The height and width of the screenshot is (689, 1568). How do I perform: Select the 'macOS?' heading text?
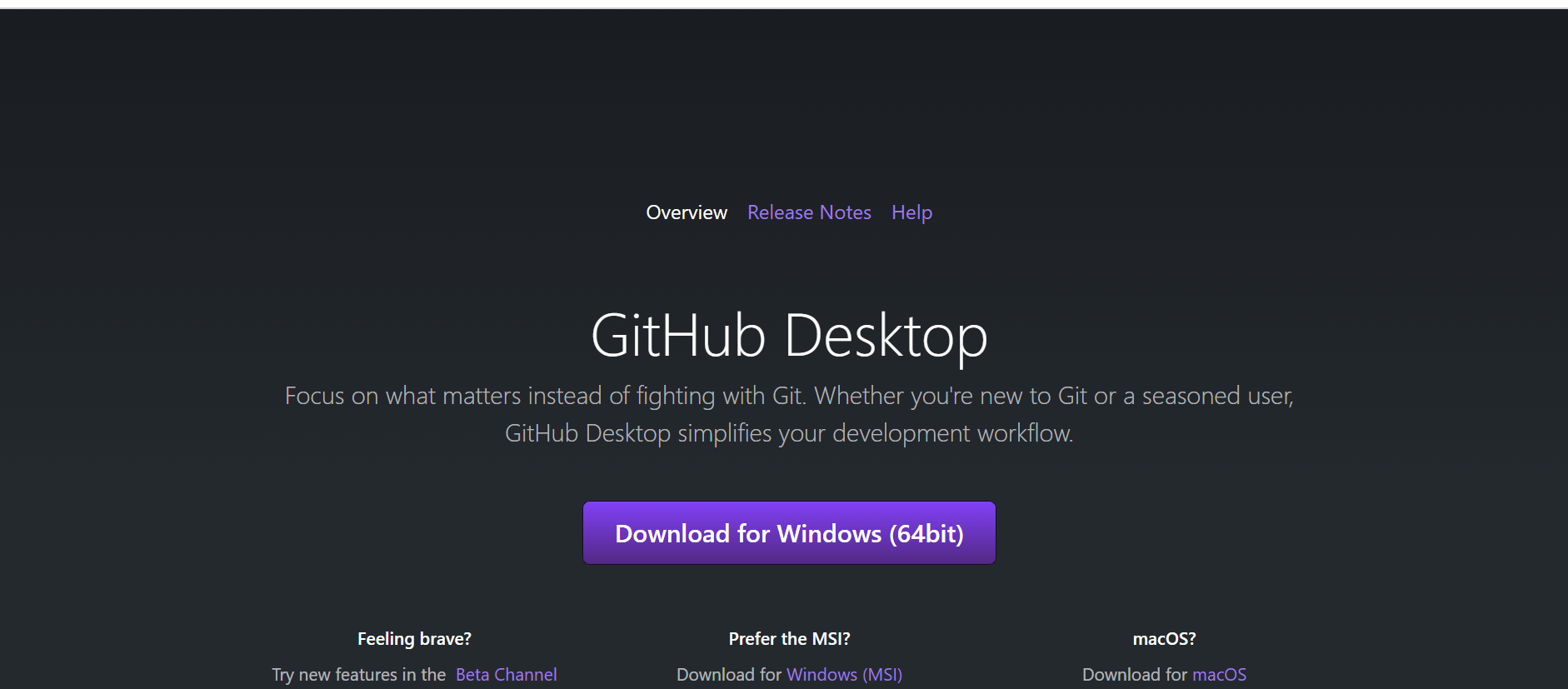(x=1164, y=639)
